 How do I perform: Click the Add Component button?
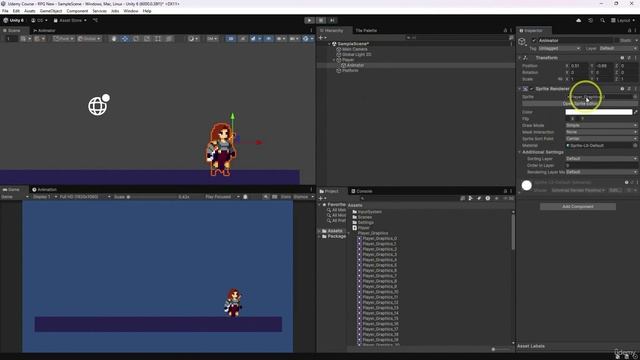click(x=578, y=207)
